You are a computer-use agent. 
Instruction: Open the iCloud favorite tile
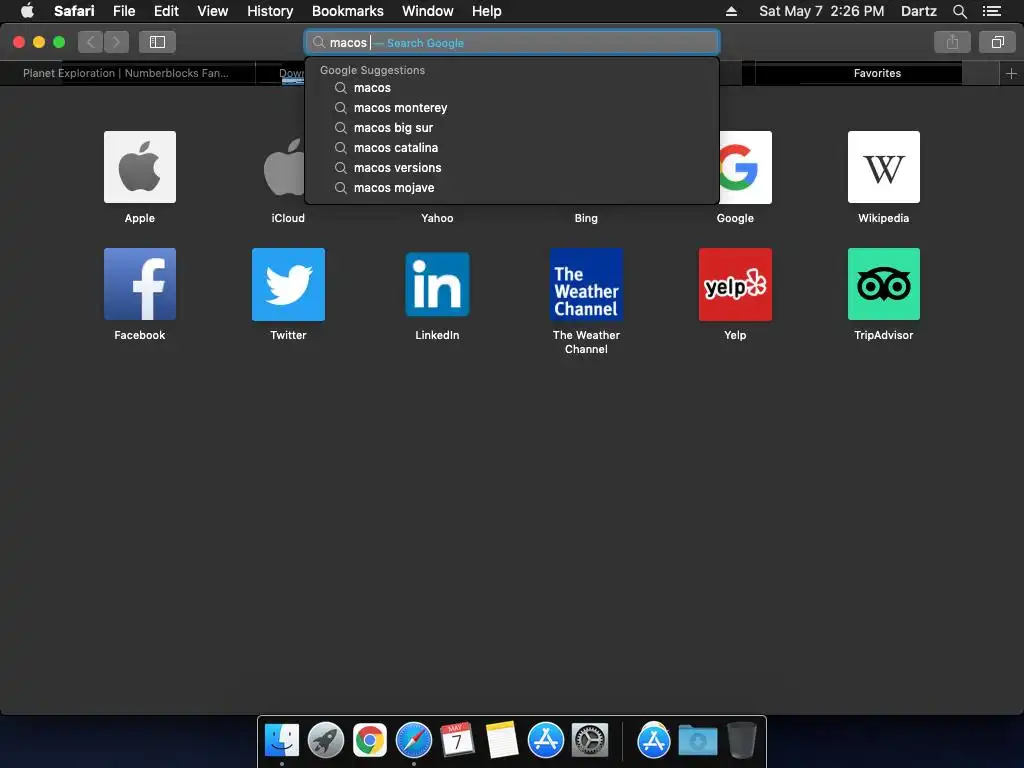283,167
